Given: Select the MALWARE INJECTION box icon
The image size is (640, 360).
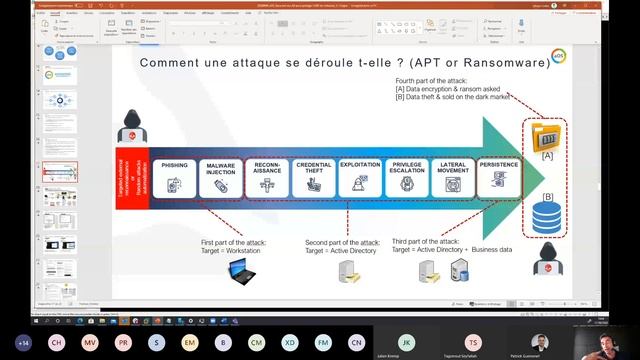Looking at the screenshot, I should [221, 186].
